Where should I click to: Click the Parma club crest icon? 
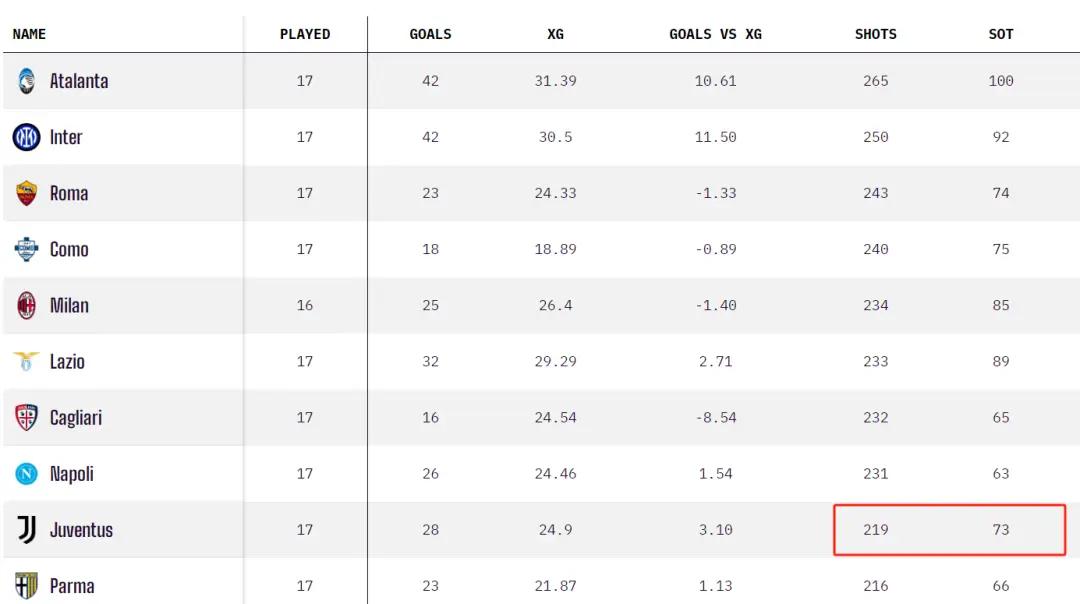tap(26, 586)
